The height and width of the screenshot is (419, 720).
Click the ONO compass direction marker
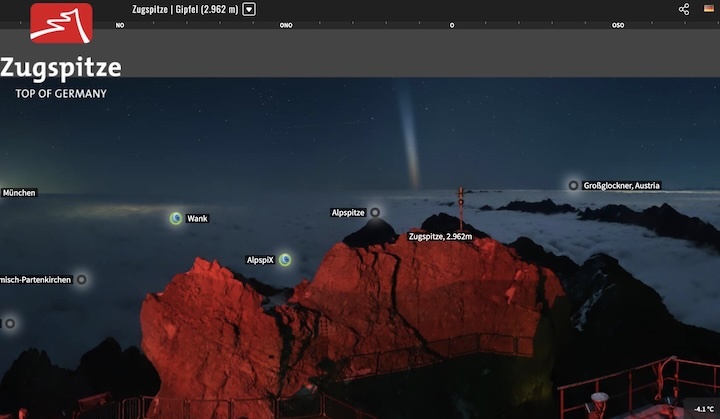tap(286, 25)
